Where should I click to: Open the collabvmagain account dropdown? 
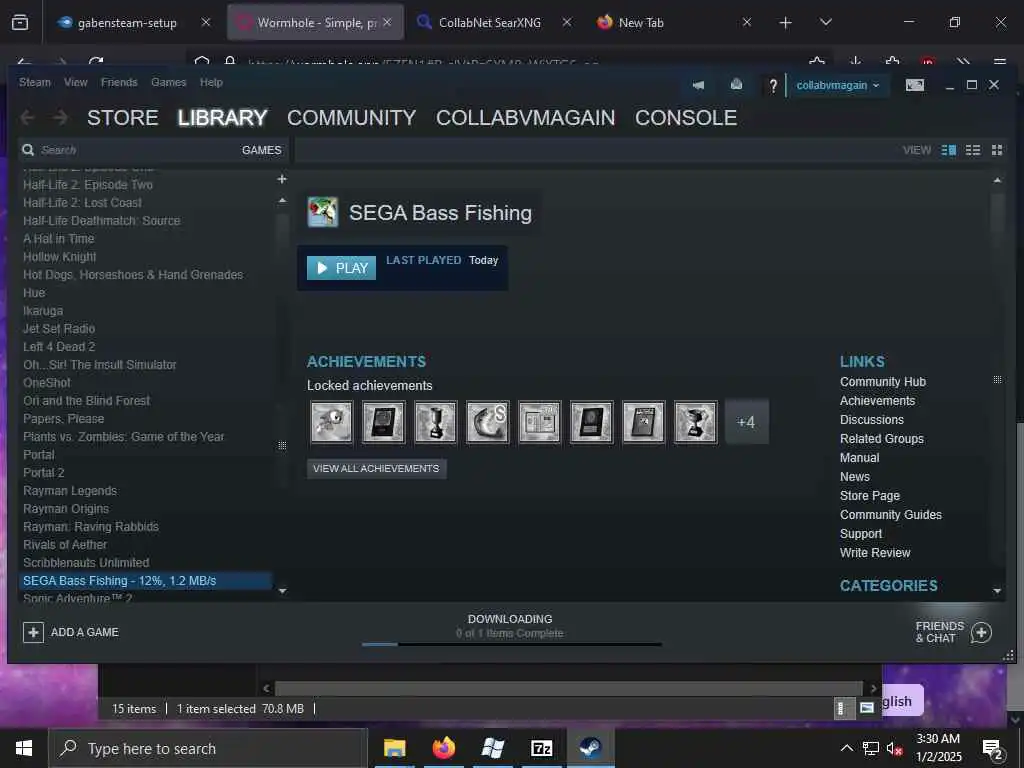[838, 86]
